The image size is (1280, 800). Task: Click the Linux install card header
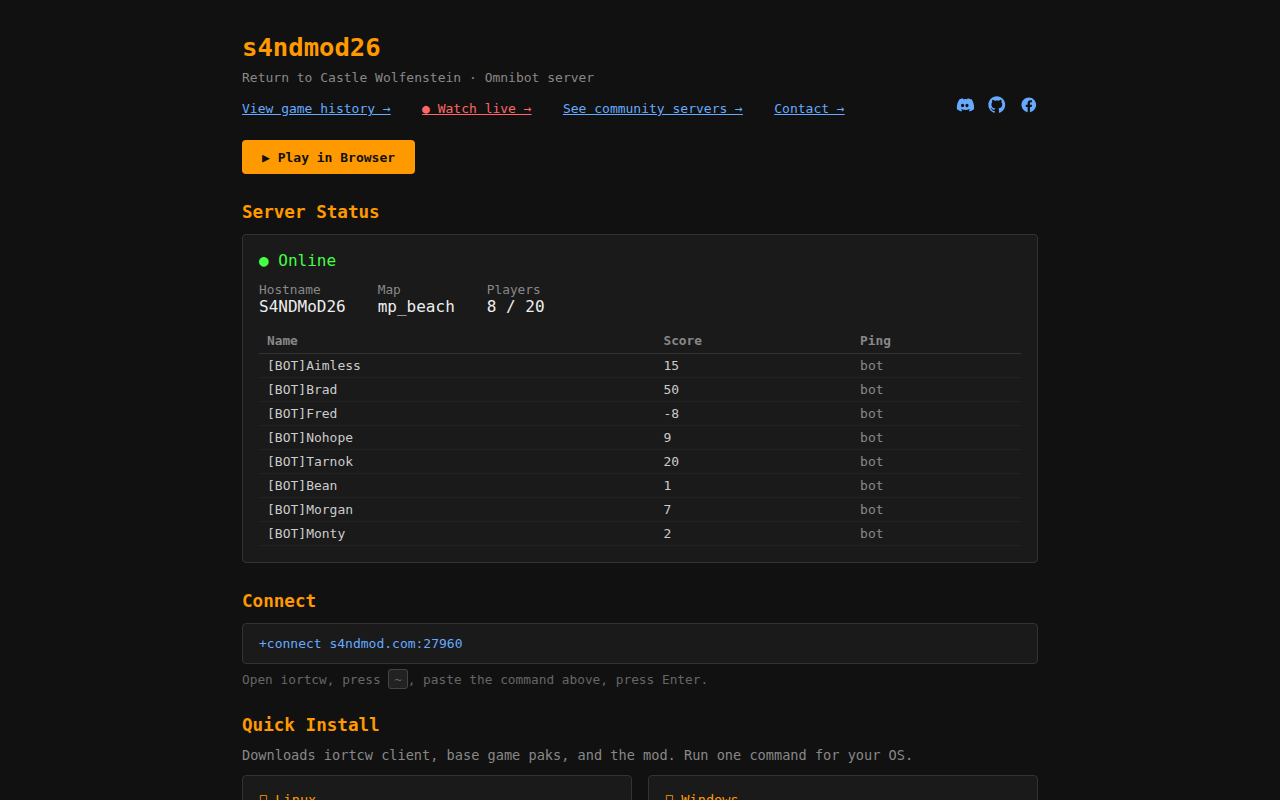pos(288,796)
